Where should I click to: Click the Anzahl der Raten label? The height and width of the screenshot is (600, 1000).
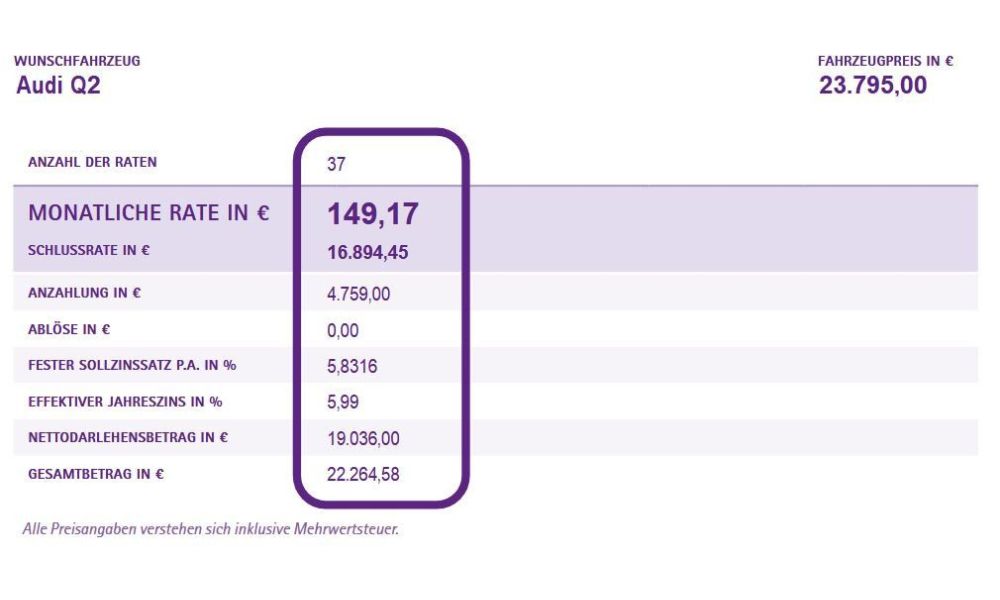(x=93, y=162)
